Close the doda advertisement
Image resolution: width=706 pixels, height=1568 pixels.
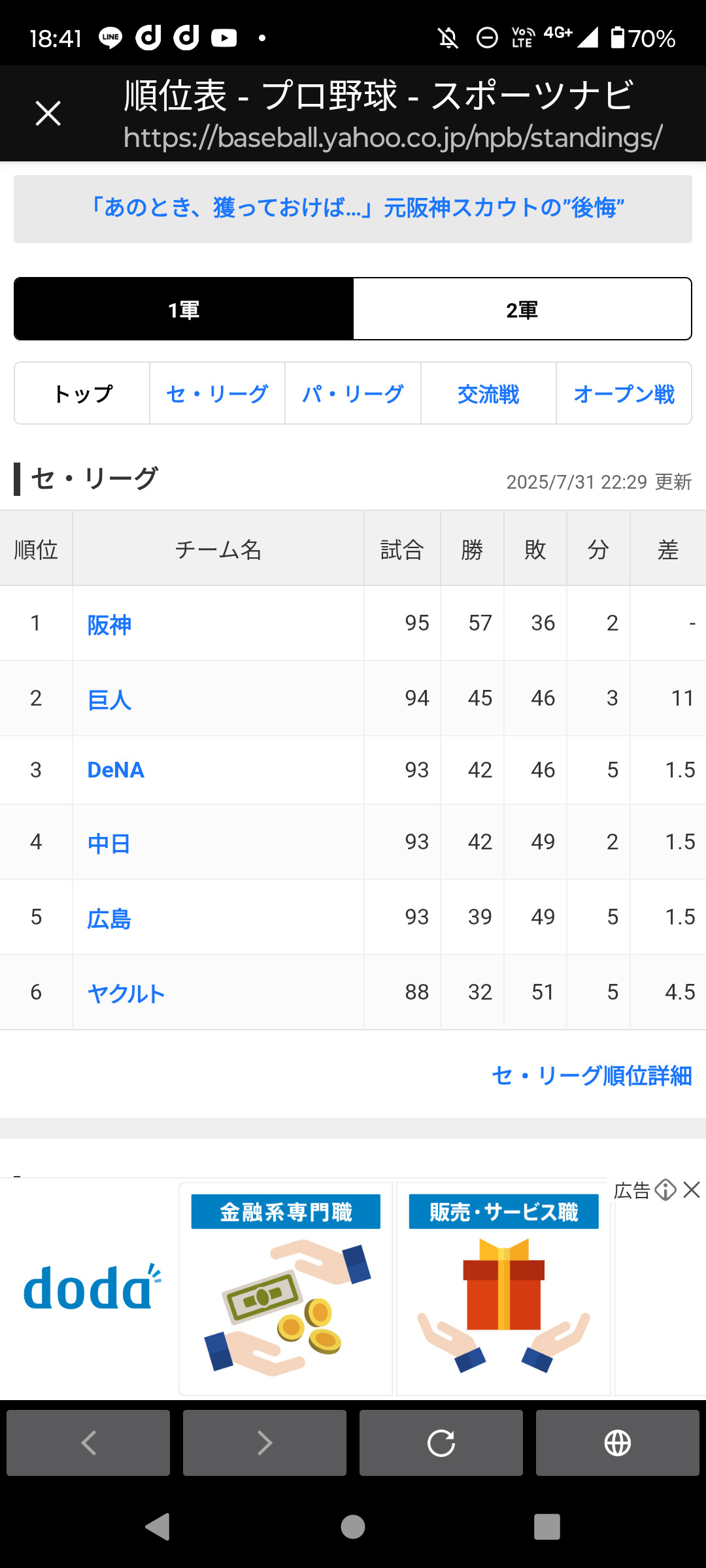click(x=692, y=1190)
